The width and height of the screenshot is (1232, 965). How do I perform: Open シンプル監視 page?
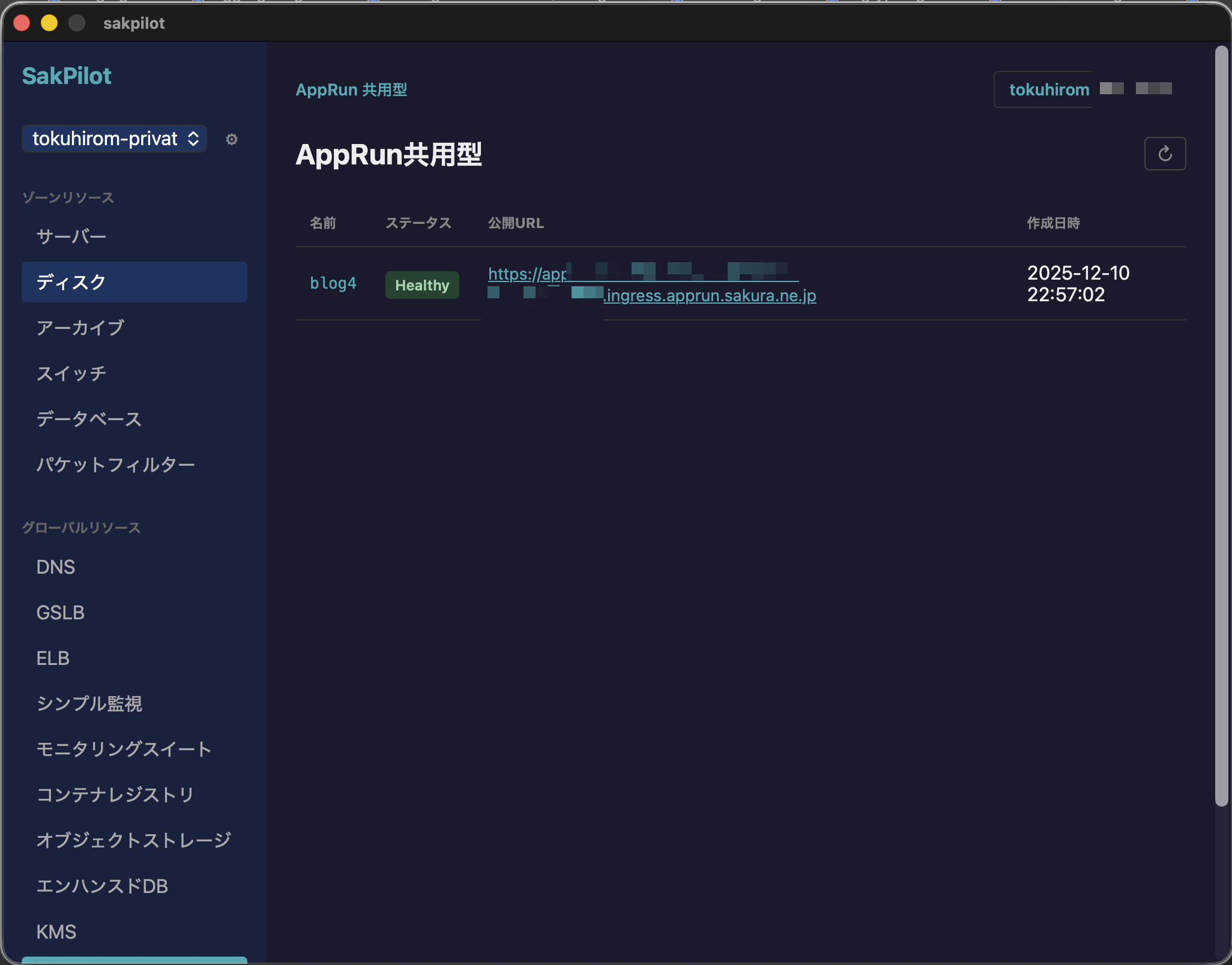click(89, 703)
